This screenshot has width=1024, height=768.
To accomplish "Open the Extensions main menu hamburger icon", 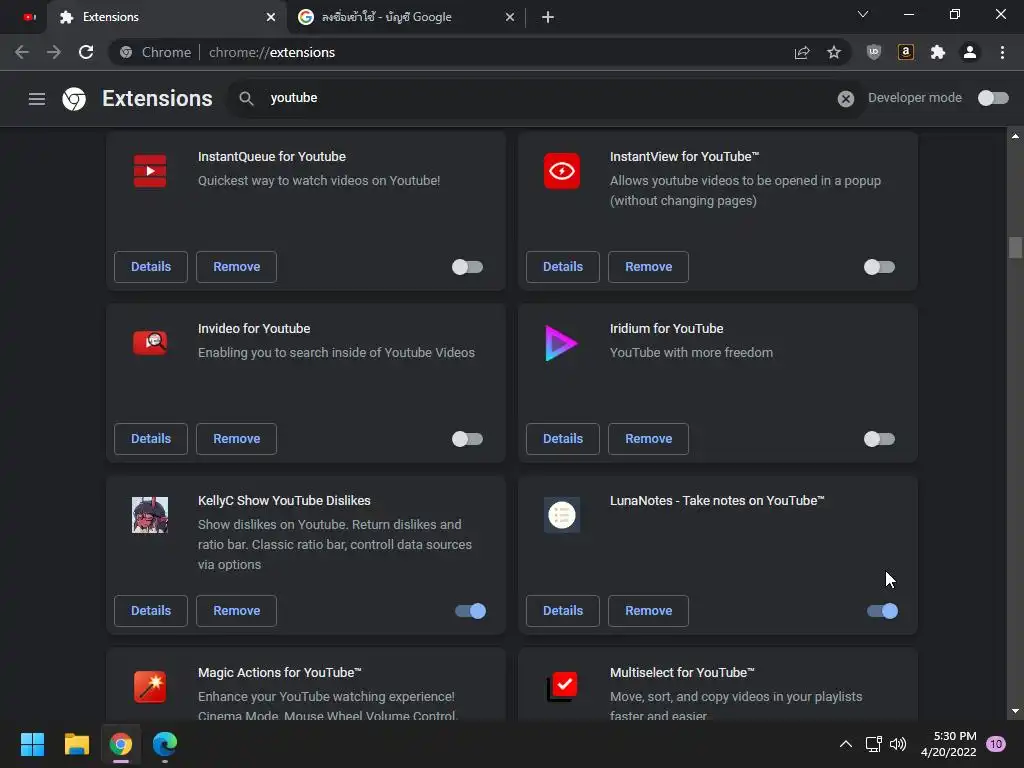I will (37, 99).
